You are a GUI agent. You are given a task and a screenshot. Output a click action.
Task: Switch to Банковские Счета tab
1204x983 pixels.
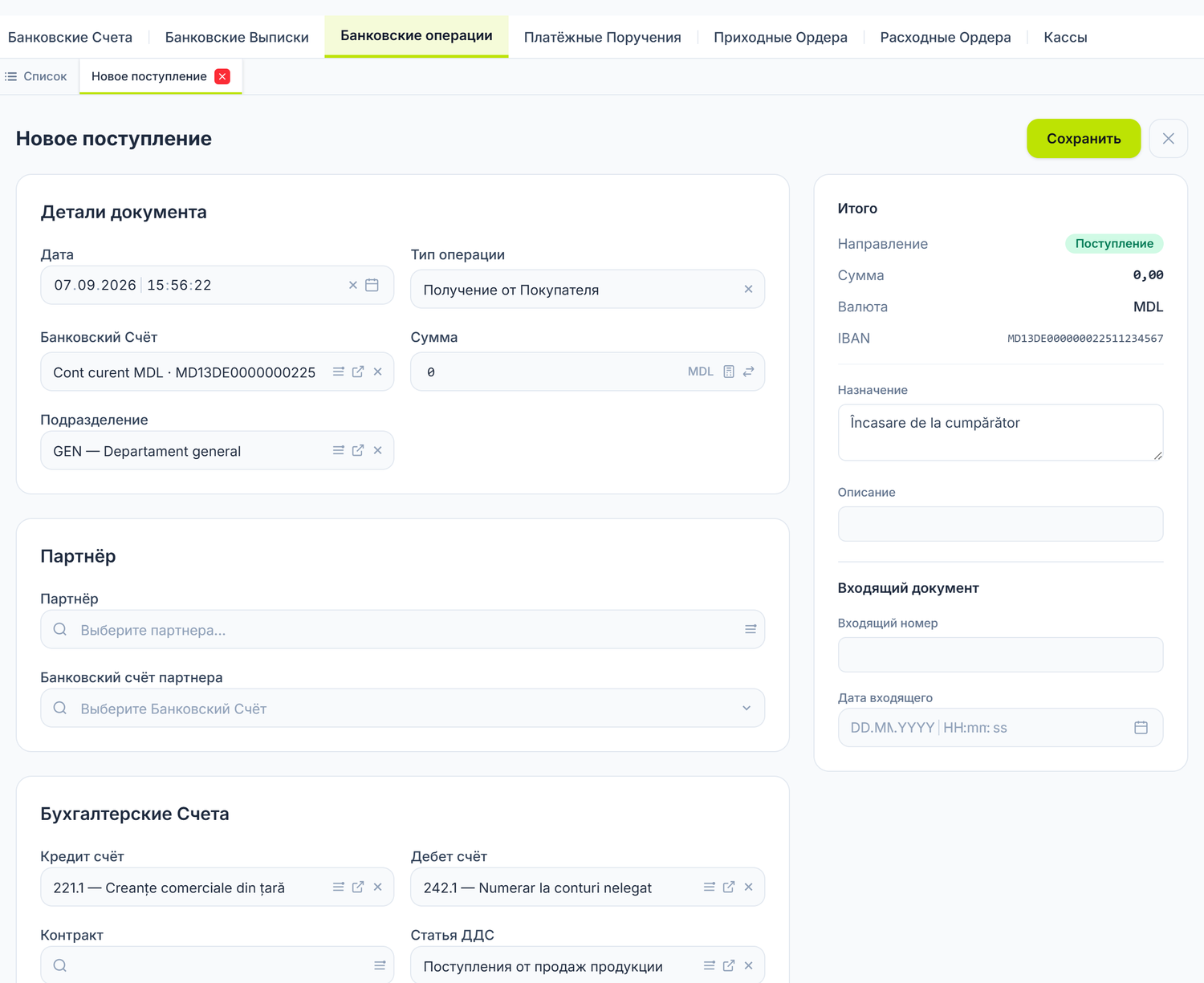(x=70, y=37)
